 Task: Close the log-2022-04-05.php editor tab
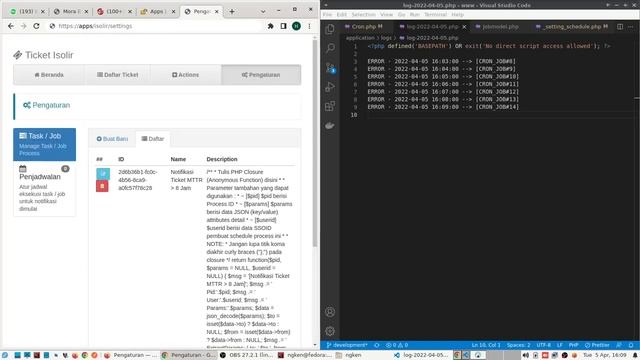pos(464,27)
